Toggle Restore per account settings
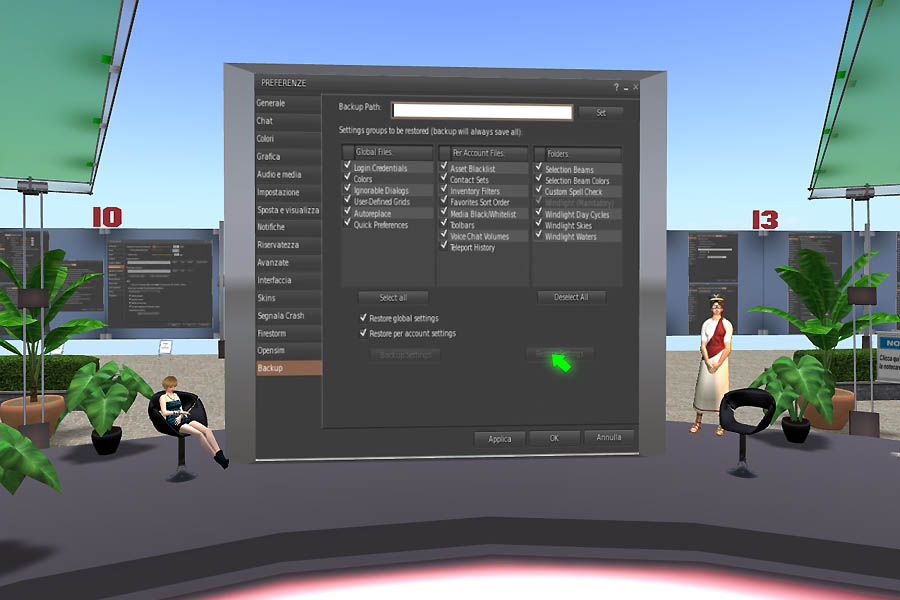Screen dimensions: 900x600 (363, 333)
